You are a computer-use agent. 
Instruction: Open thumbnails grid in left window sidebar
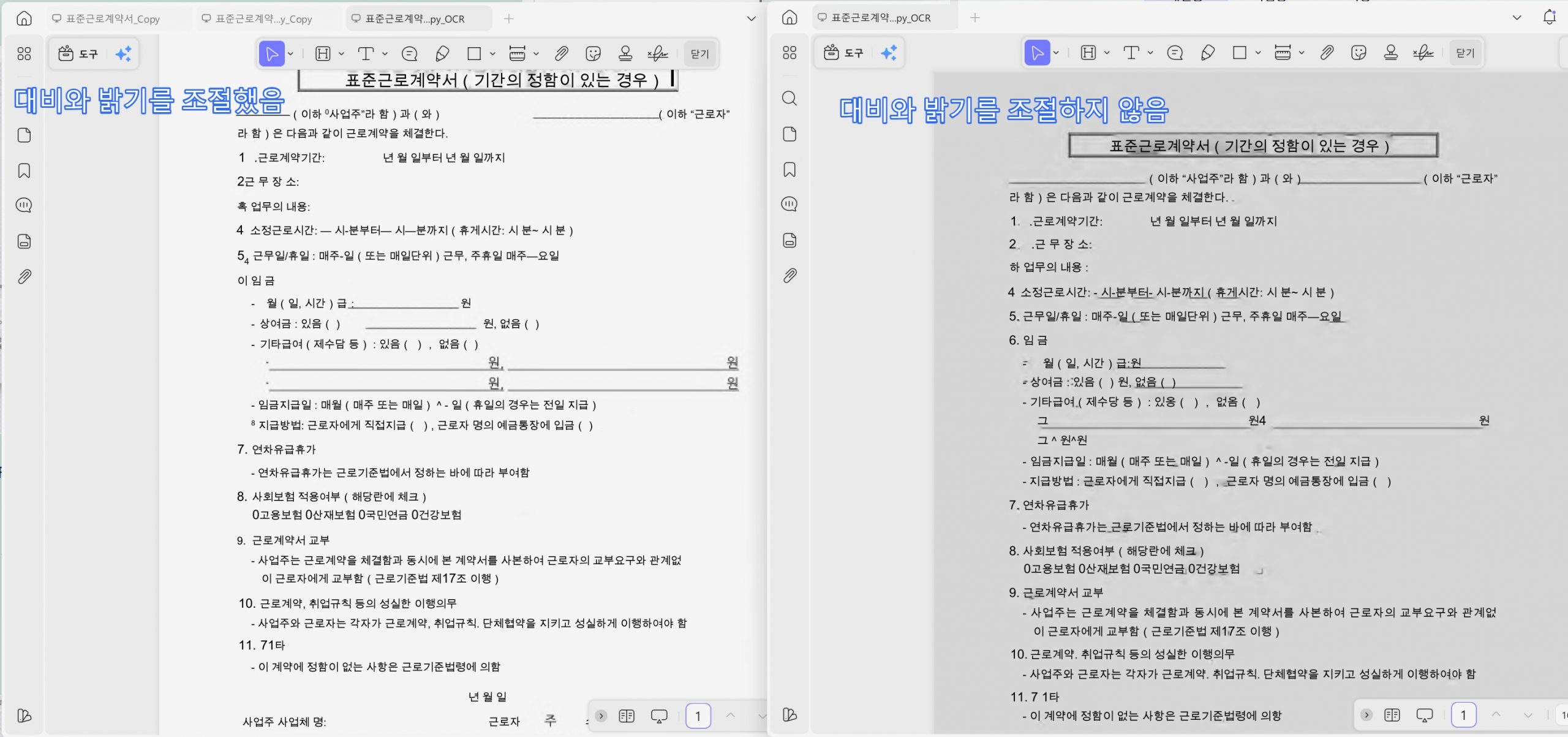(24, 54)
